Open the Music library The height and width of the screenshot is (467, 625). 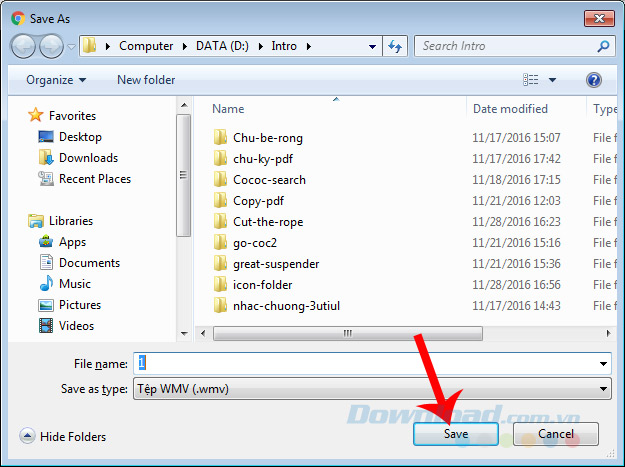pyautogui.click(x=75, y=284)
